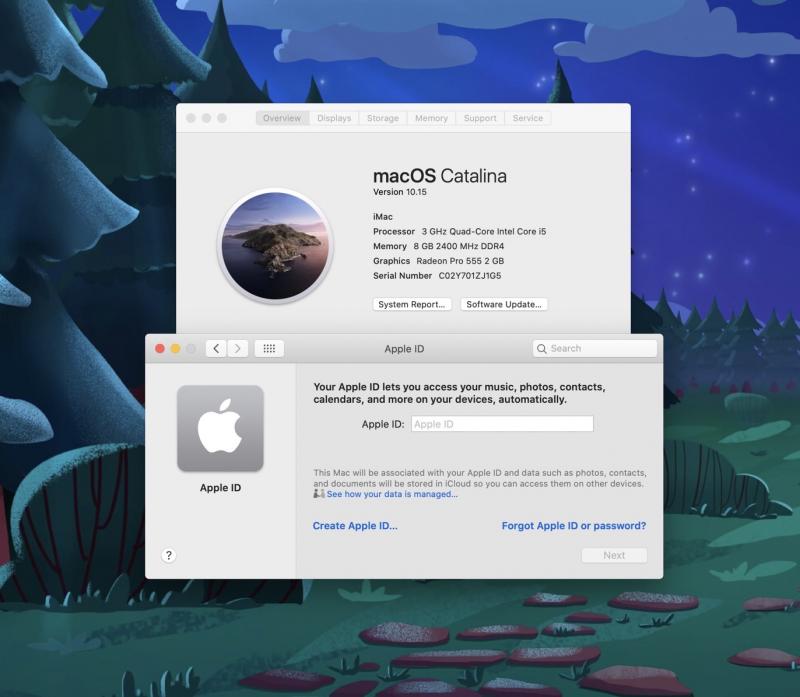
Task: Go back with the left chevron button
Action: [216, 348]
